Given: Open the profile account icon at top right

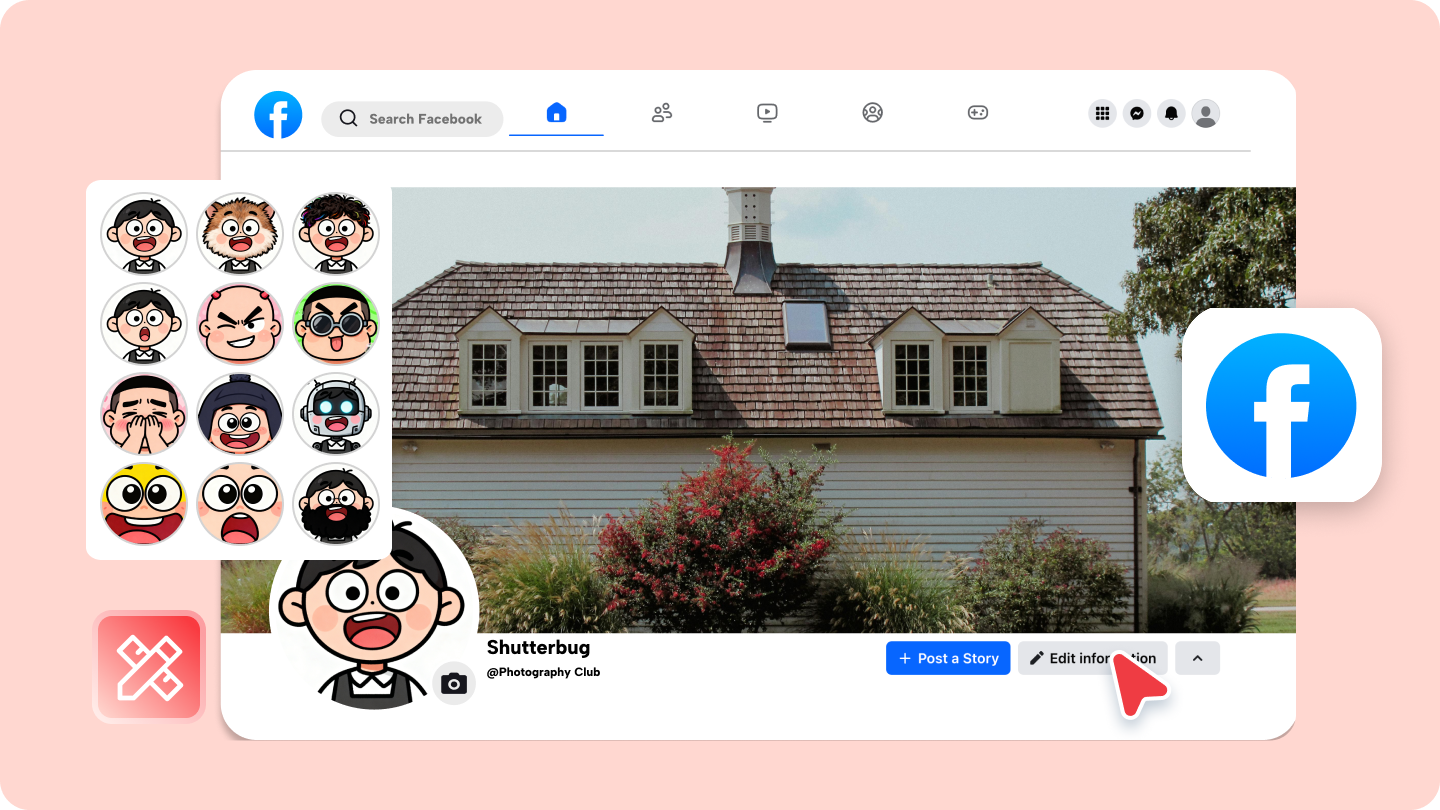Looking at the screenshot, I should (x=1206, y=113).
